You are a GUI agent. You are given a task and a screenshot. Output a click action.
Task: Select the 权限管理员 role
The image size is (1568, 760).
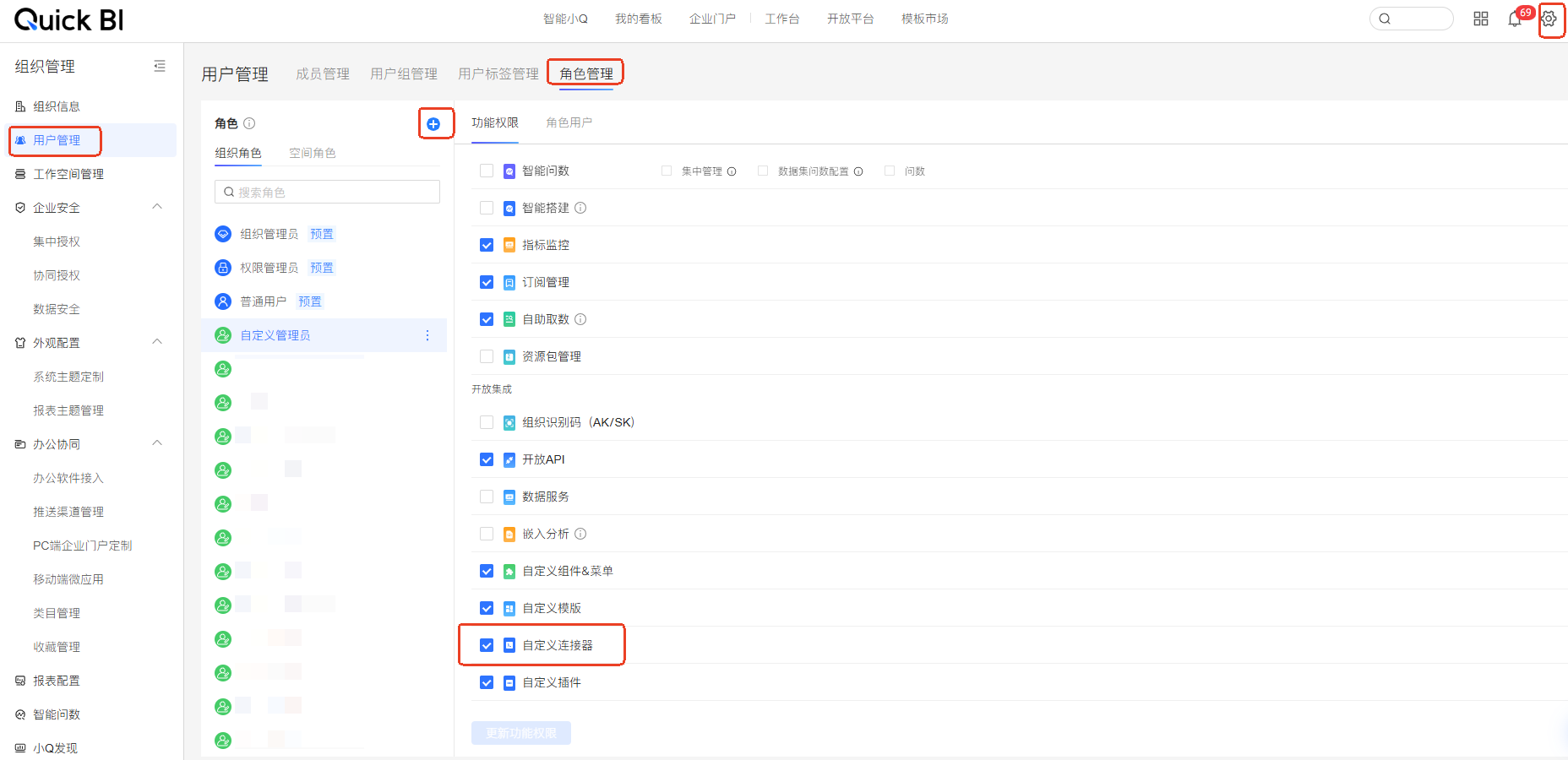(x=269, y=268)
